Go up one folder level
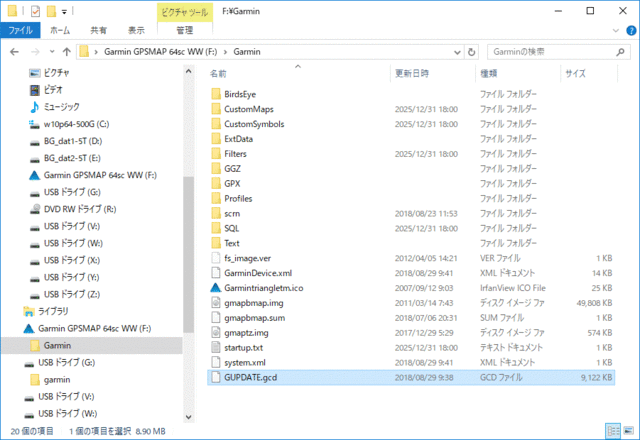Viewport: 640px width, 440px height. [x=67, y=52]
